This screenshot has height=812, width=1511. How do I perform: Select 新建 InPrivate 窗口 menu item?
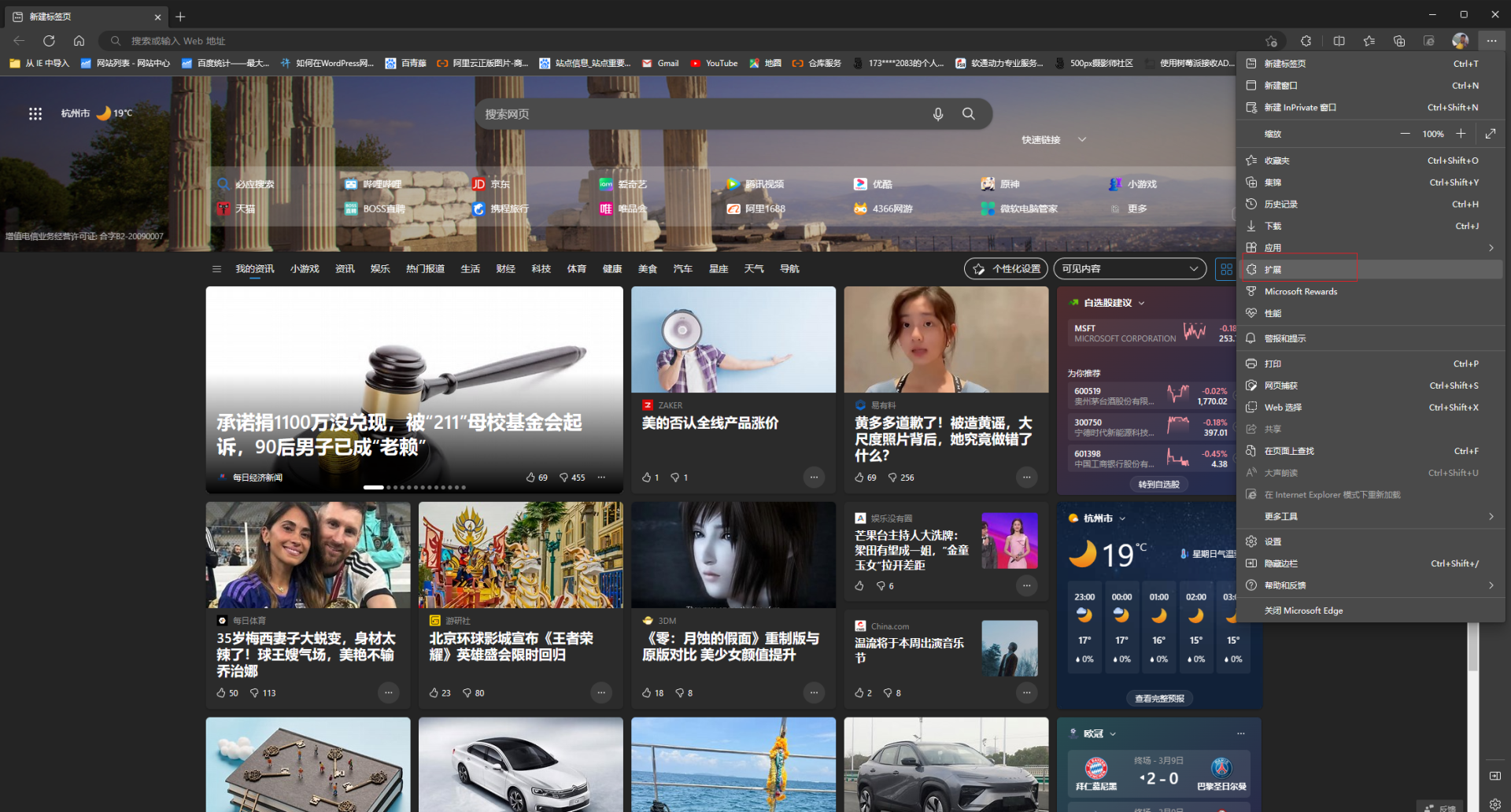(x=1300, y=107)
